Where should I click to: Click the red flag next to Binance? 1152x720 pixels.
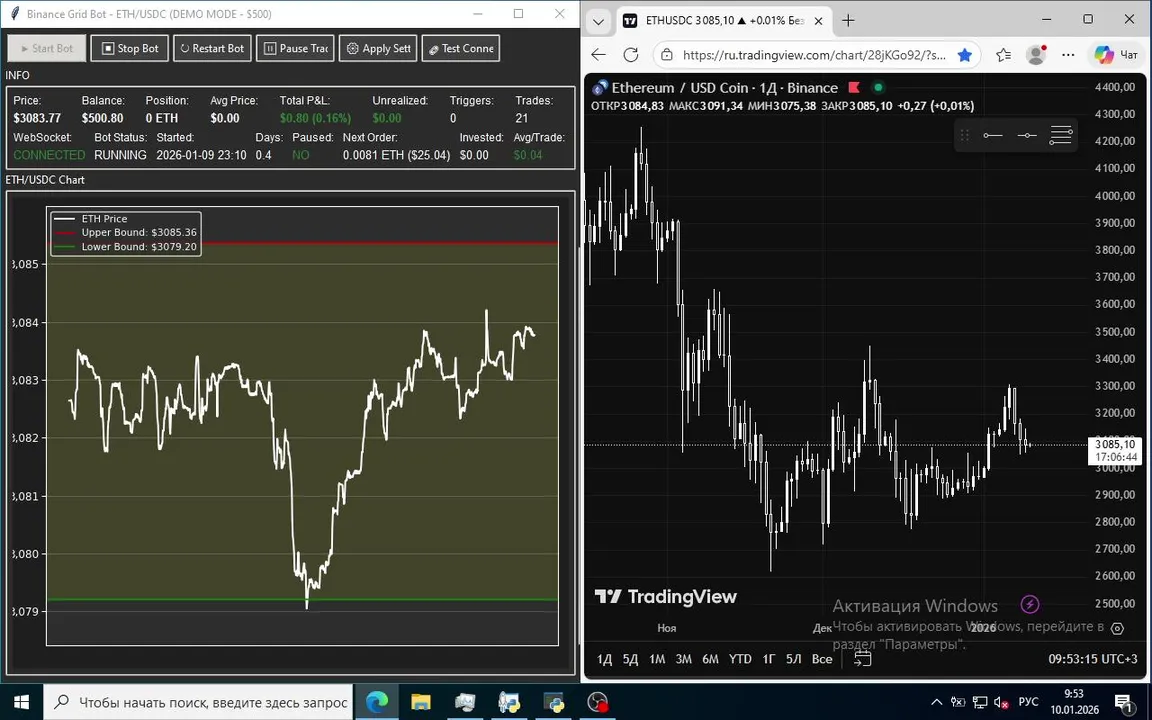pos(854,87)
